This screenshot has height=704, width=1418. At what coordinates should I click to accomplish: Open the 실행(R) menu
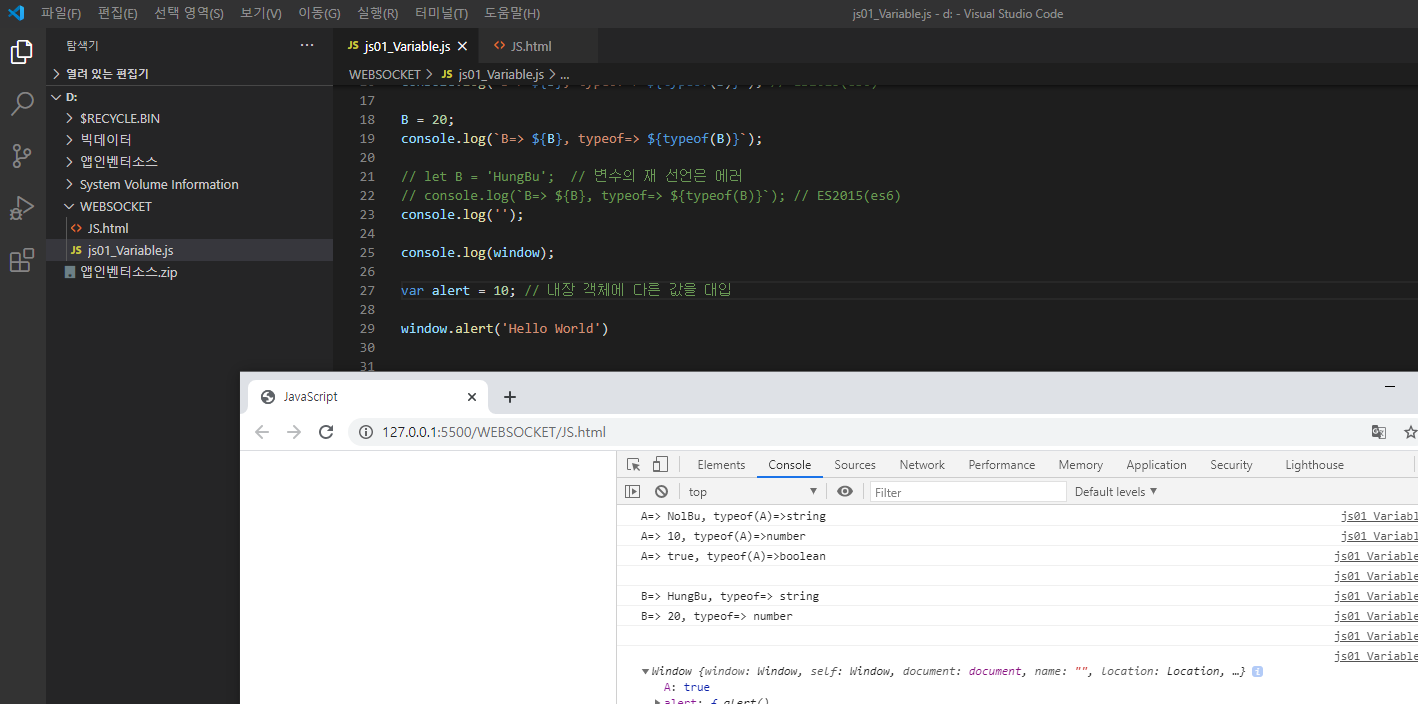pyautogui.click(x=377, y=13)
